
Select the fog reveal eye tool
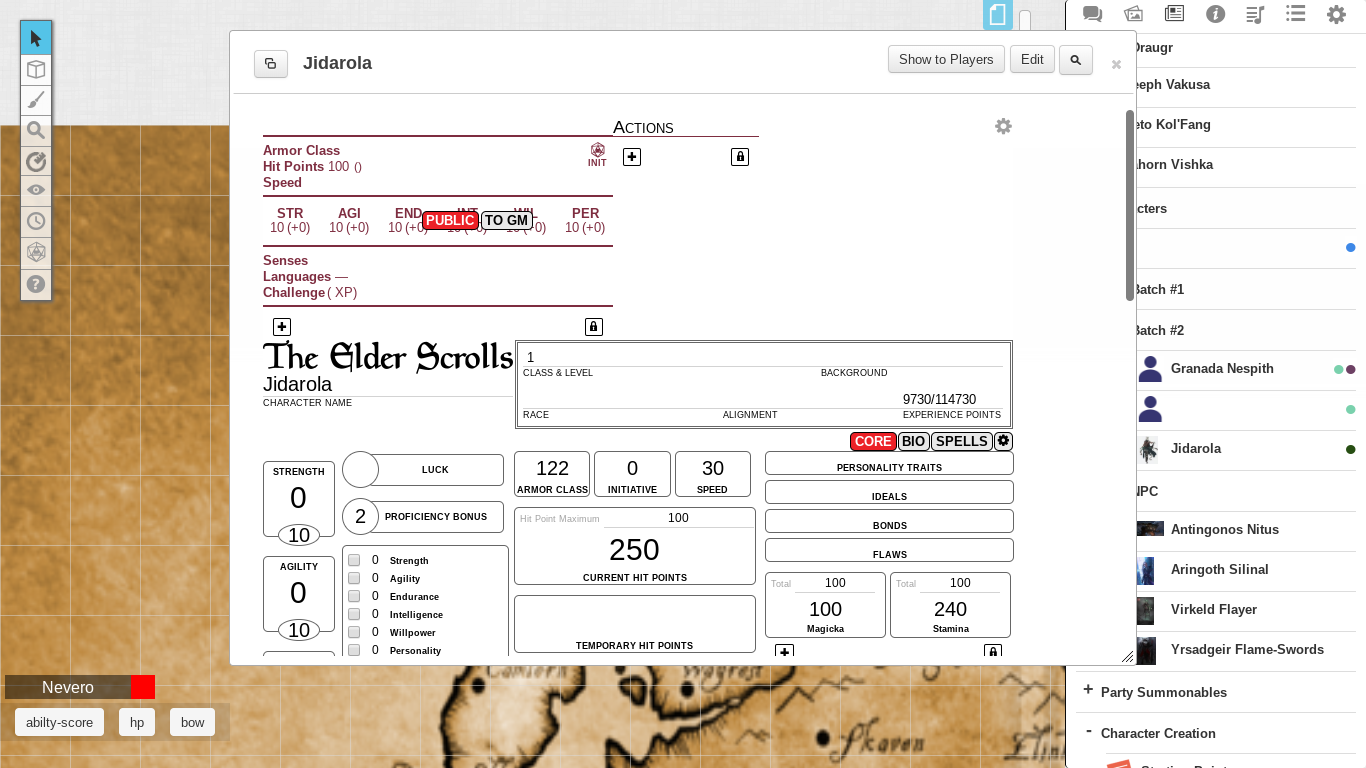[x=36, y=190]
